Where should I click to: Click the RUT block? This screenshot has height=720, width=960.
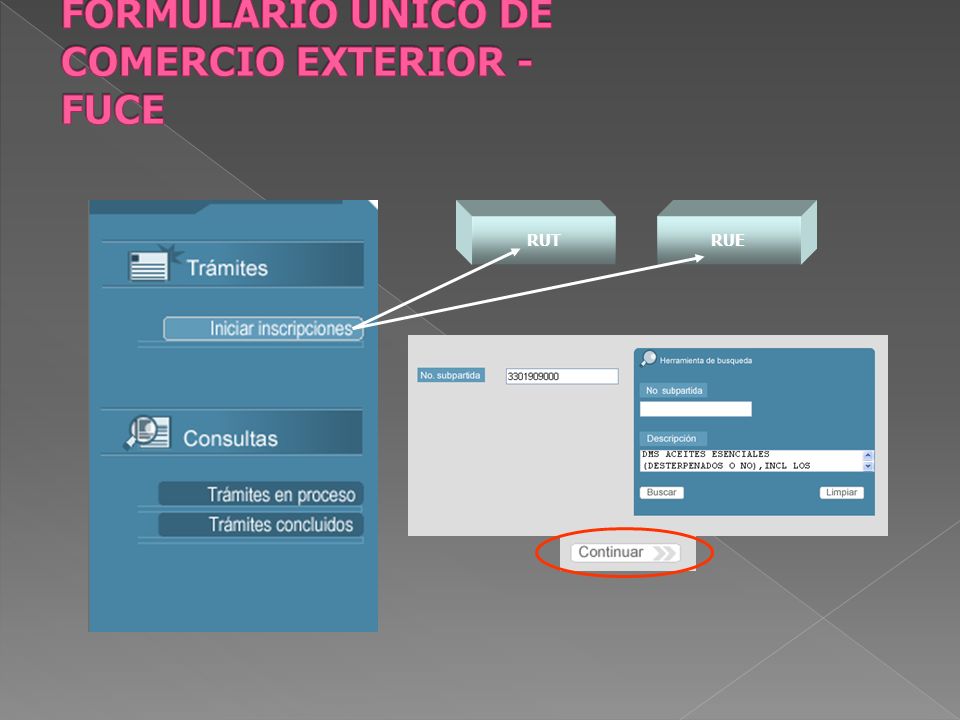[x=536, y=233]
